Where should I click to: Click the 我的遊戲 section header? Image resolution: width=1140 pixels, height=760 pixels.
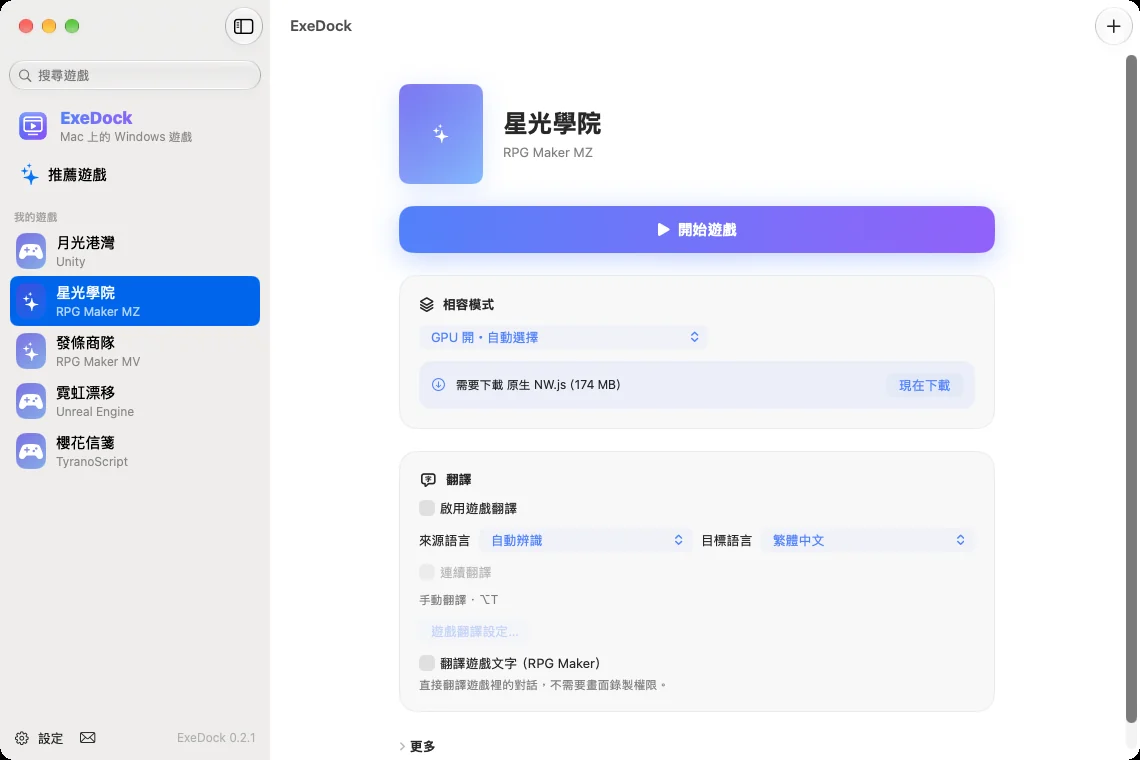[x=36, y=217]
